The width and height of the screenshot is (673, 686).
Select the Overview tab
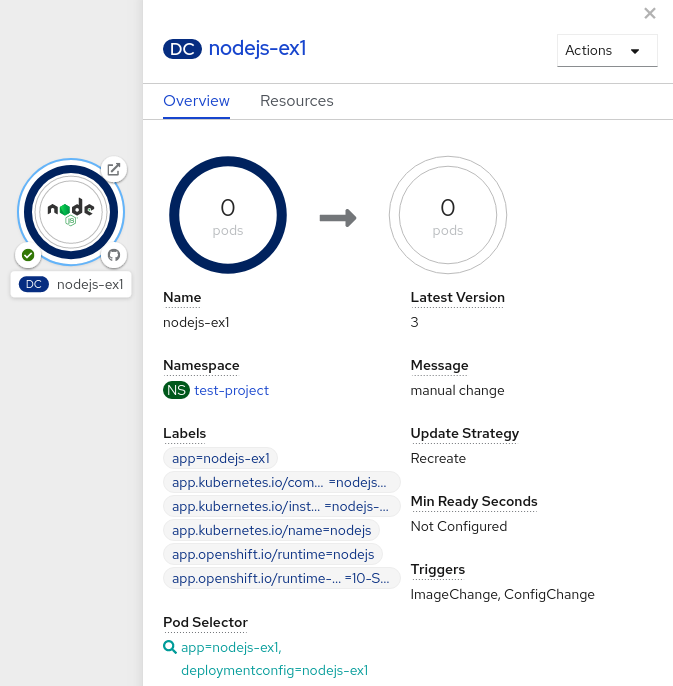[196, 101]
